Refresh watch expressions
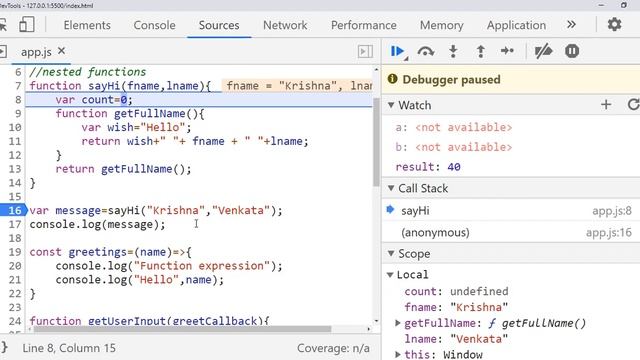This screenshot has width=640, height=360. click(633, 105)
